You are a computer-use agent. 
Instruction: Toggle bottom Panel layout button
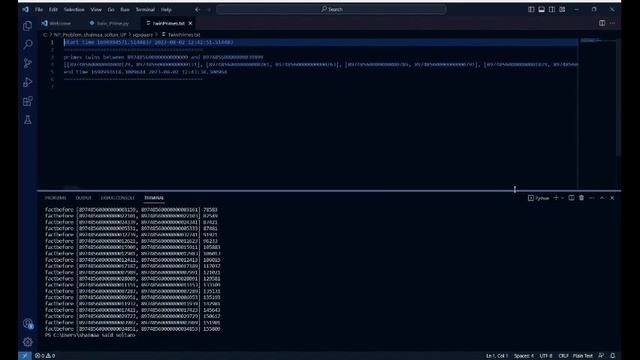(x=541, y=9)
